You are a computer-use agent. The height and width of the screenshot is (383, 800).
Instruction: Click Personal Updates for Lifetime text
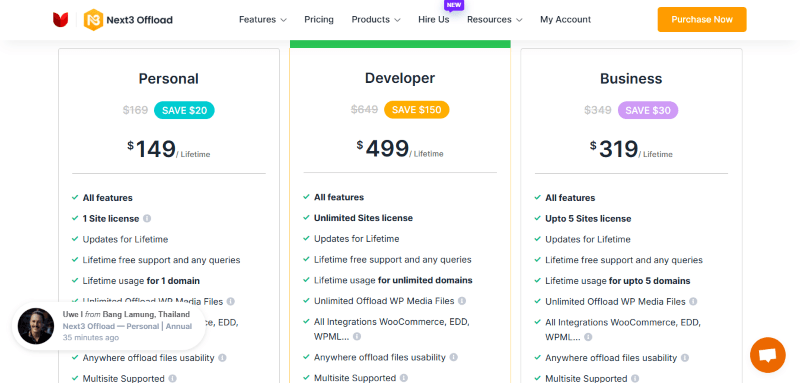[x=126, y=239]
